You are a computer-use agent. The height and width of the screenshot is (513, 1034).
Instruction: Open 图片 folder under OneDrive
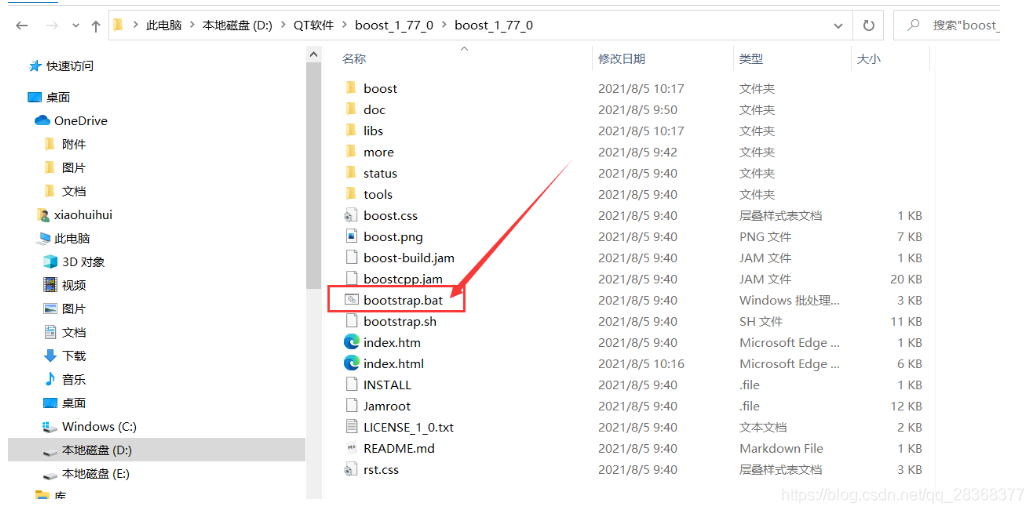(74, 167)
